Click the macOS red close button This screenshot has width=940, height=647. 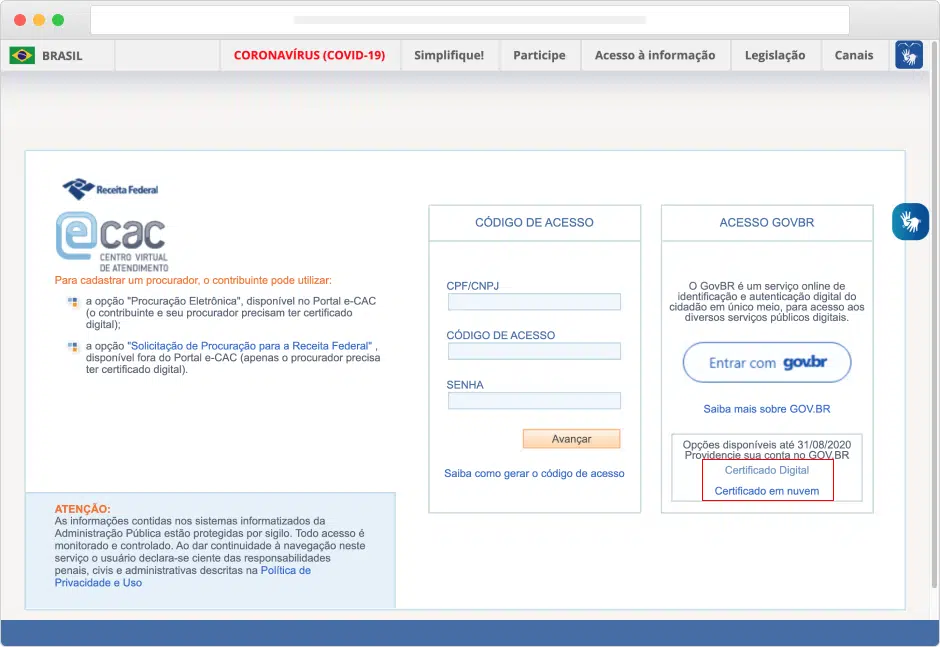pos(20,20)
